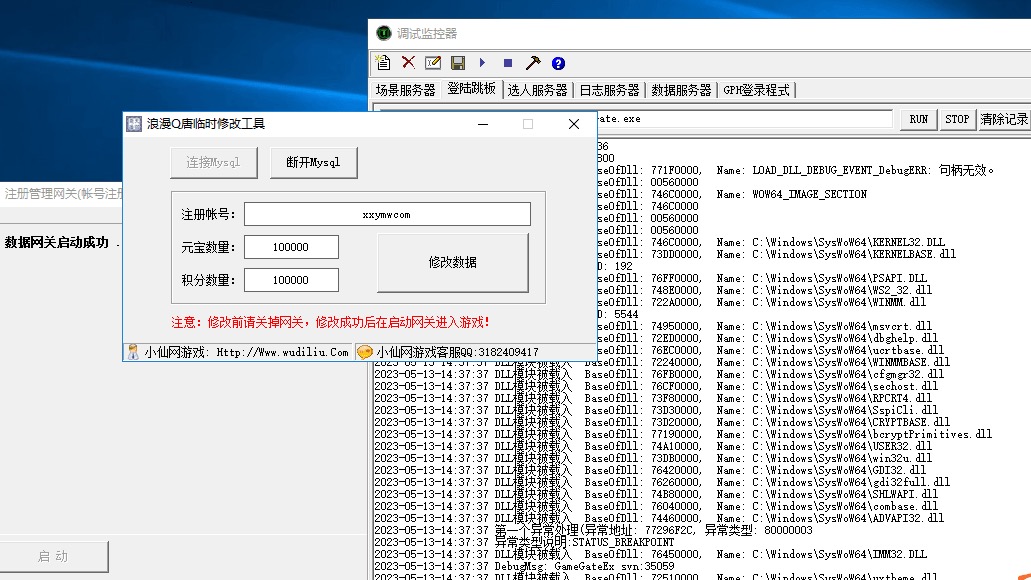The image size is (1031, 580).
Task: Close the 浪漫Q唐临时修改工具 window
Action: [x=573, y=124]
